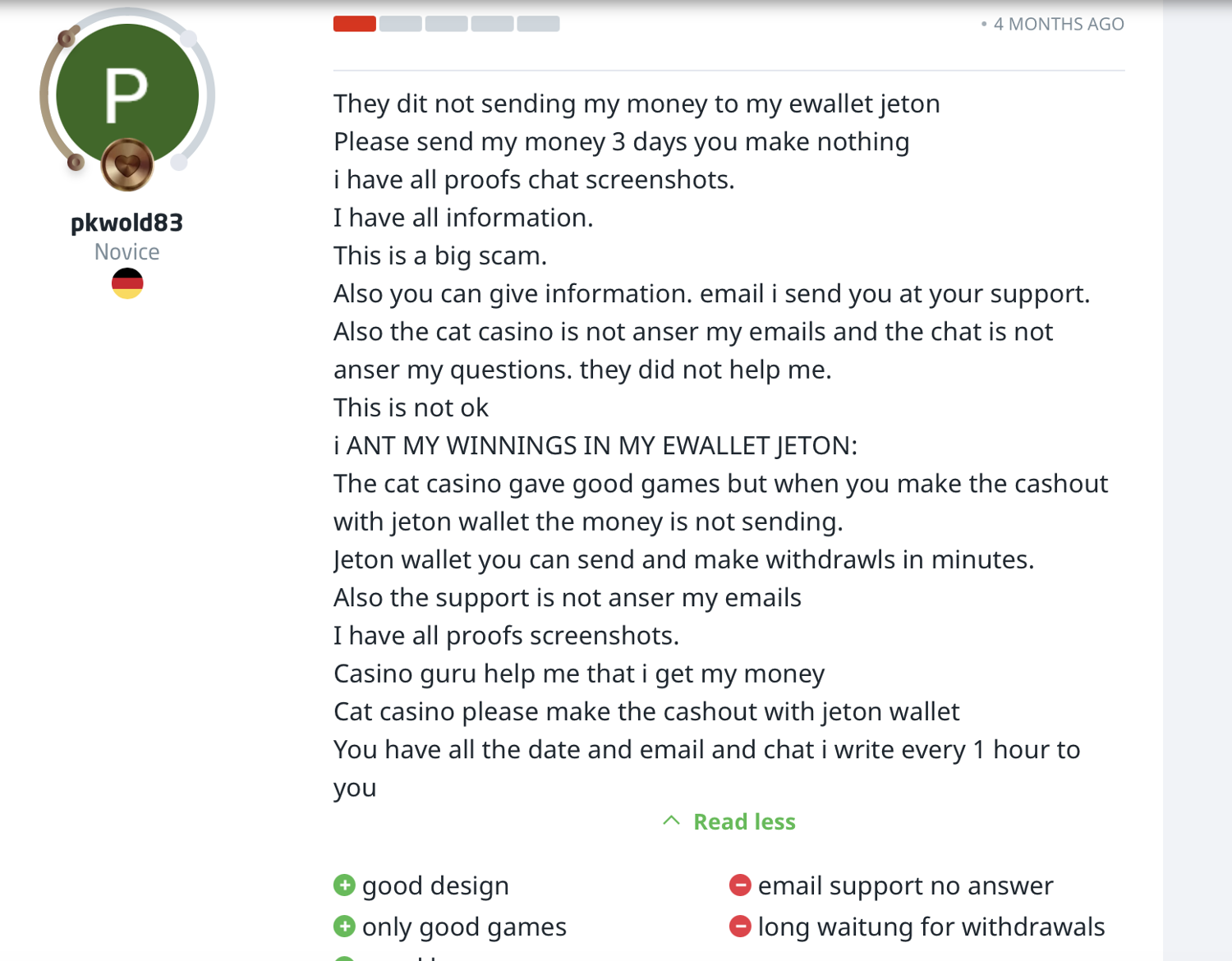
Task: Click the 'good design' pro text
Action: (x=435, y=885)
